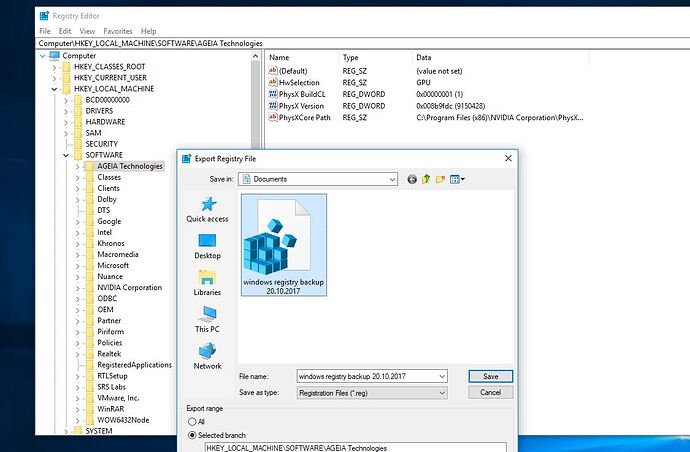Expand the HKEY_CURRENT_USER node
This screenshot has height=452, width=690.
point(54,78)
